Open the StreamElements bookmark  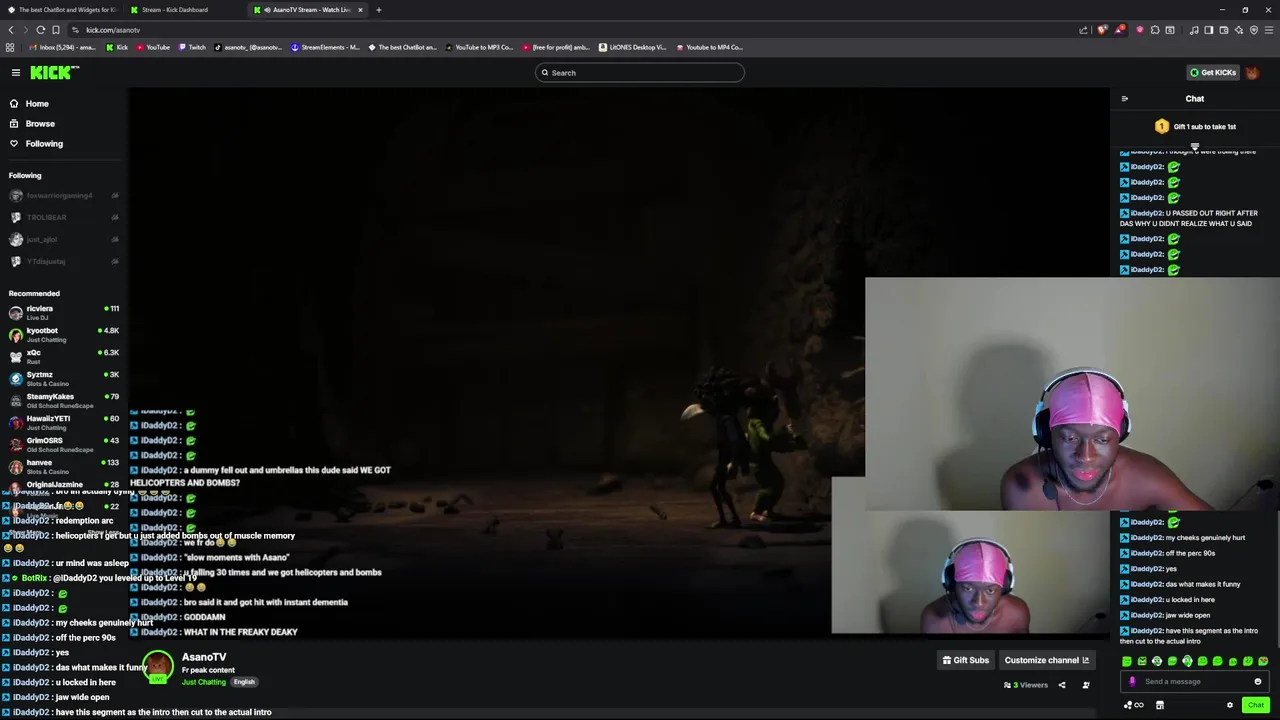tap(325, 47)
